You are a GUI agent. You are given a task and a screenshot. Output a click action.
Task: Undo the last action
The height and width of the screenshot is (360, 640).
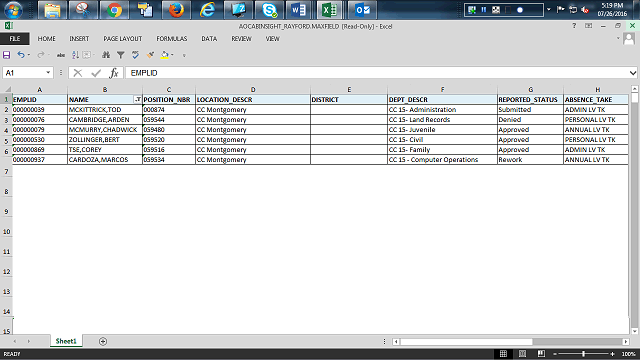coord(20,55)
